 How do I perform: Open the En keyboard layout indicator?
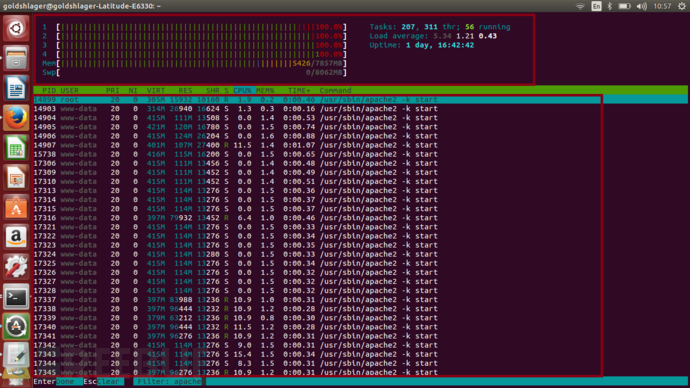click(596, 6)
